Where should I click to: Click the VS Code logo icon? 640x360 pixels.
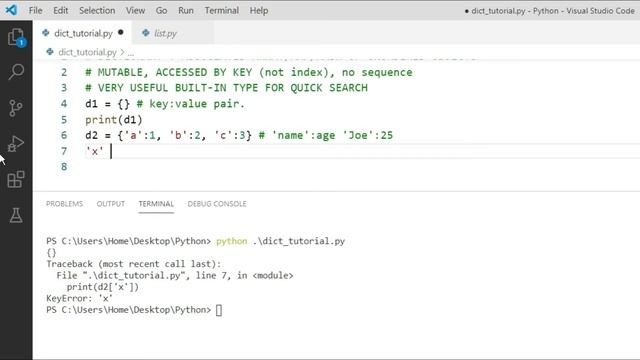point(11,10)
